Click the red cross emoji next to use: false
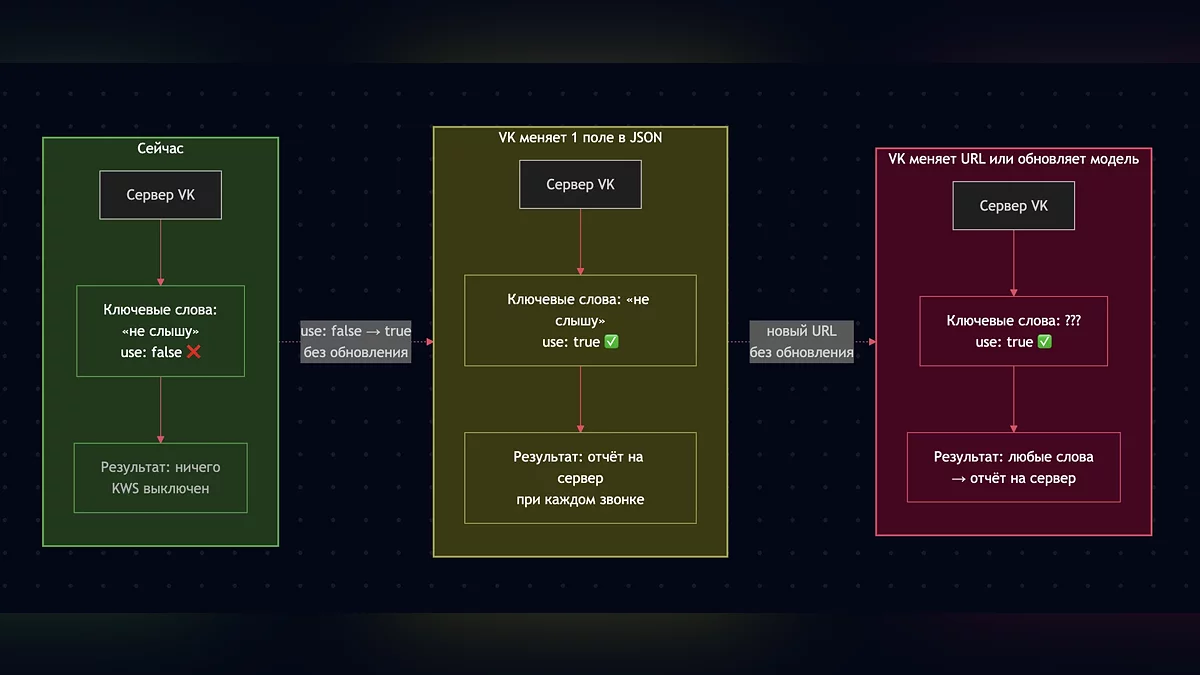 [194, 352]
